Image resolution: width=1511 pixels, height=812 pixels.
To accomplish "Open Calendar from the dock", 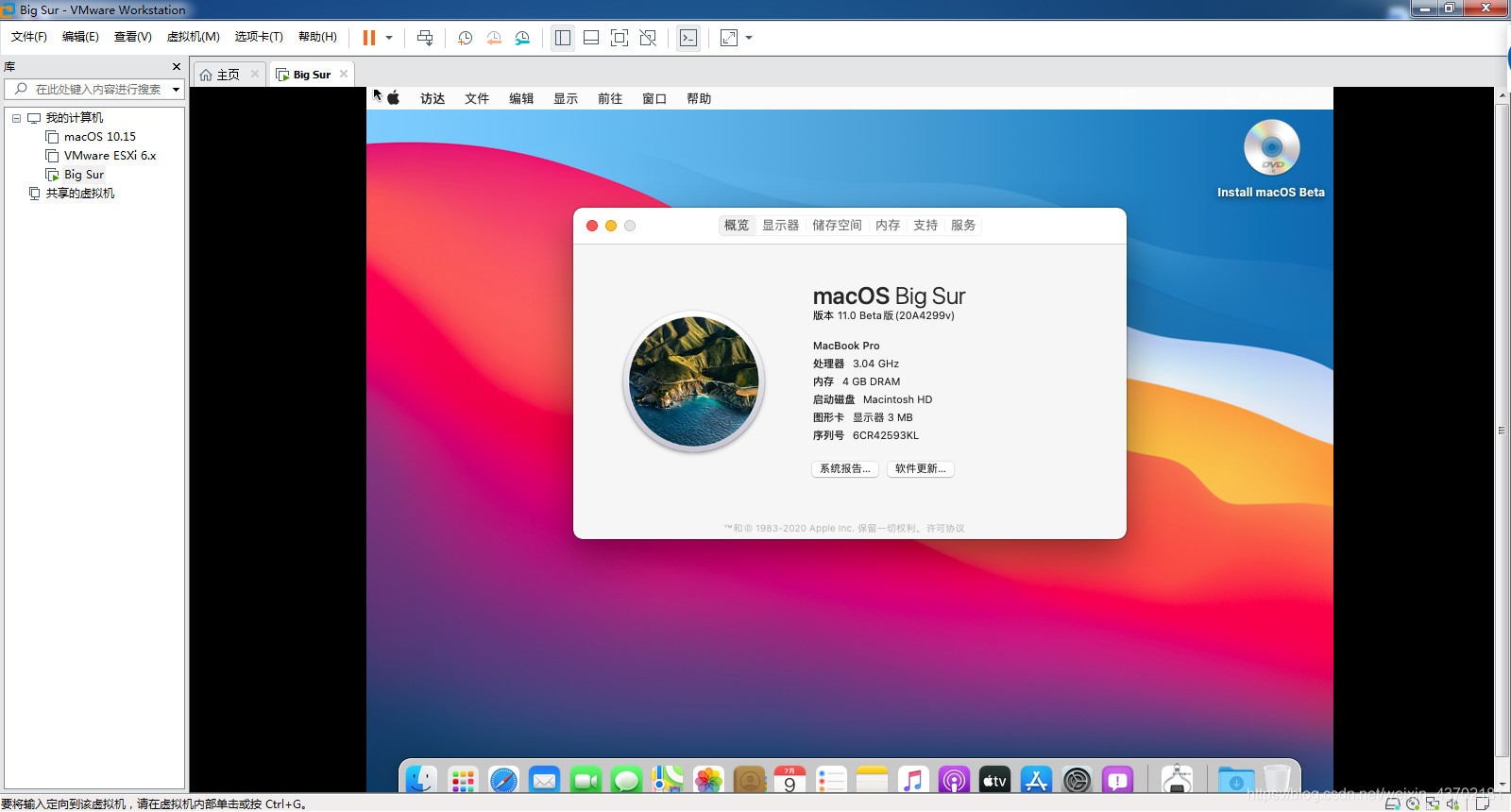I will point(789,780).
